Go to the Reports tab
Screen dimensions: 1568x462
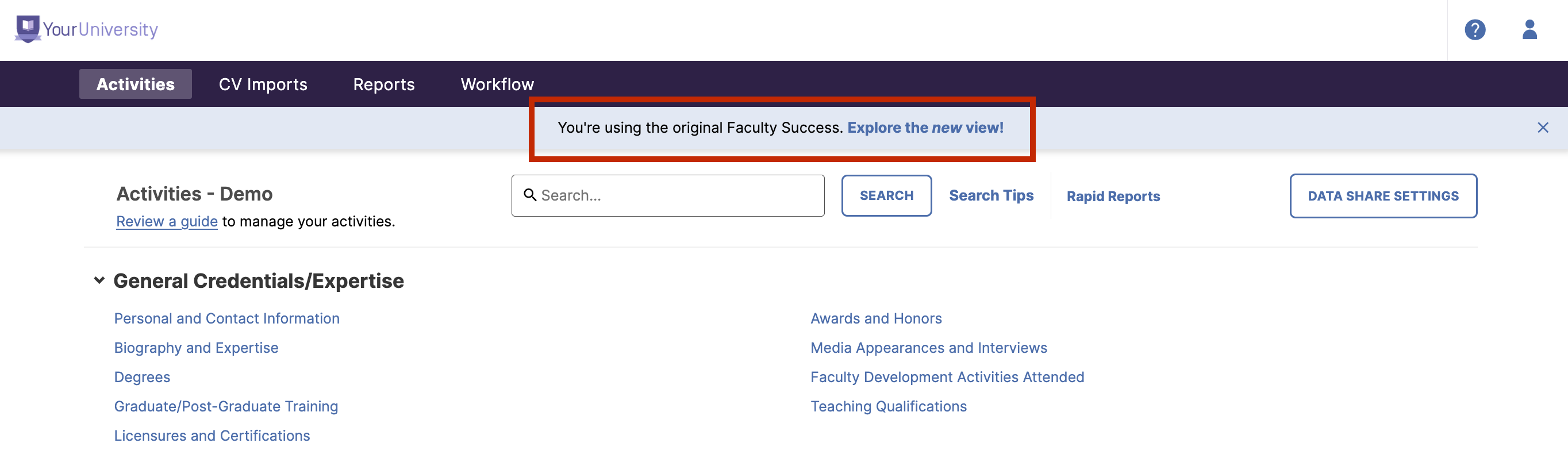pyautogui.click(x=383, y=84)
